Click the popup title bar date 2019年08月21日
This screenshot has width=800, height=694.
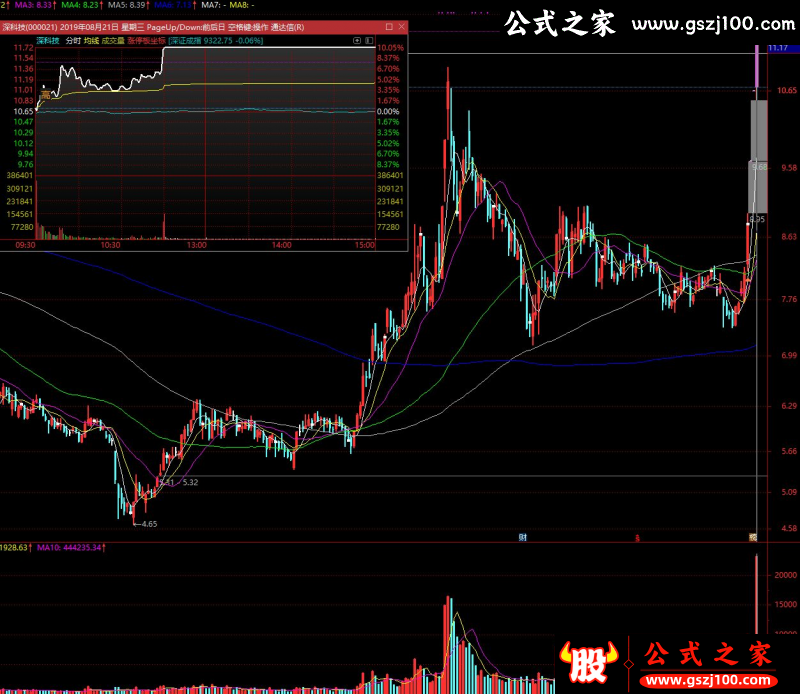coord(90,27)
